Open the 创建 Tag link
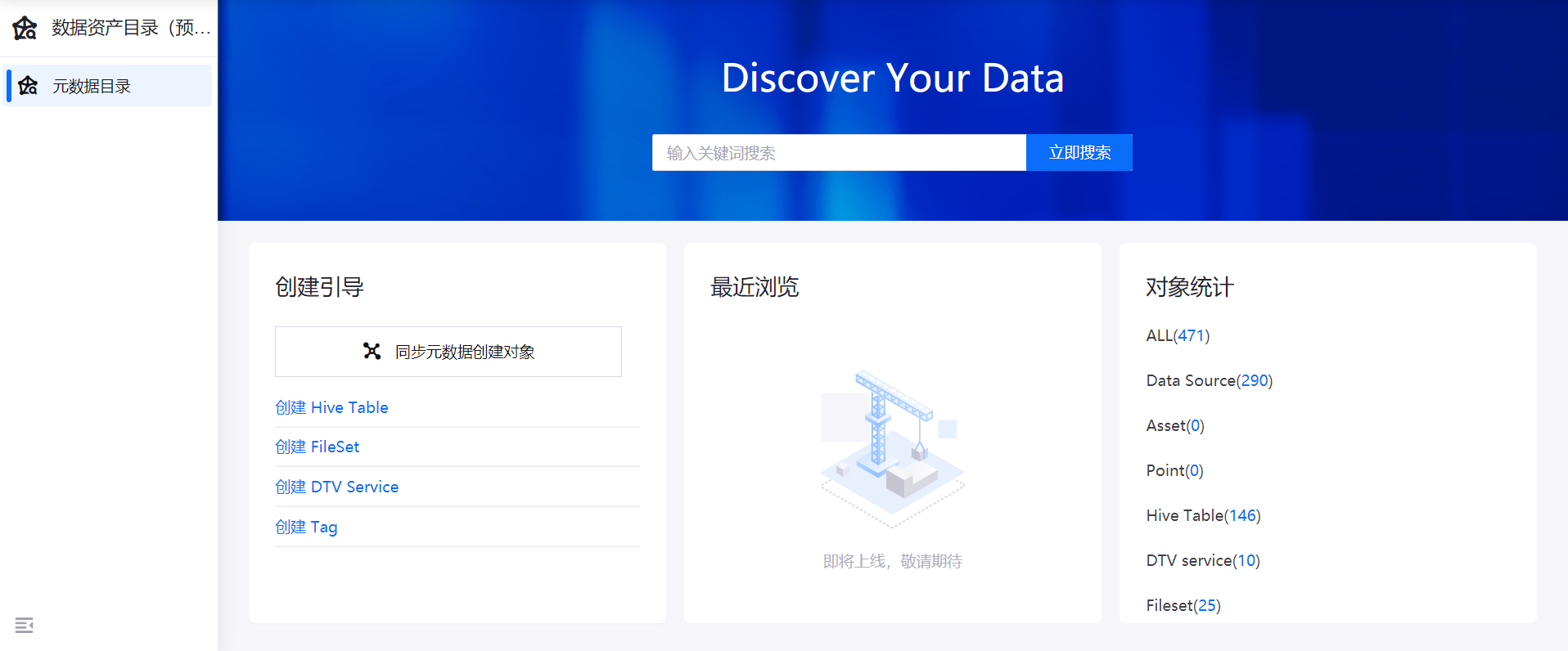Image resolution: width=1568 pixels, height=651 pixels. click(306, 527)
